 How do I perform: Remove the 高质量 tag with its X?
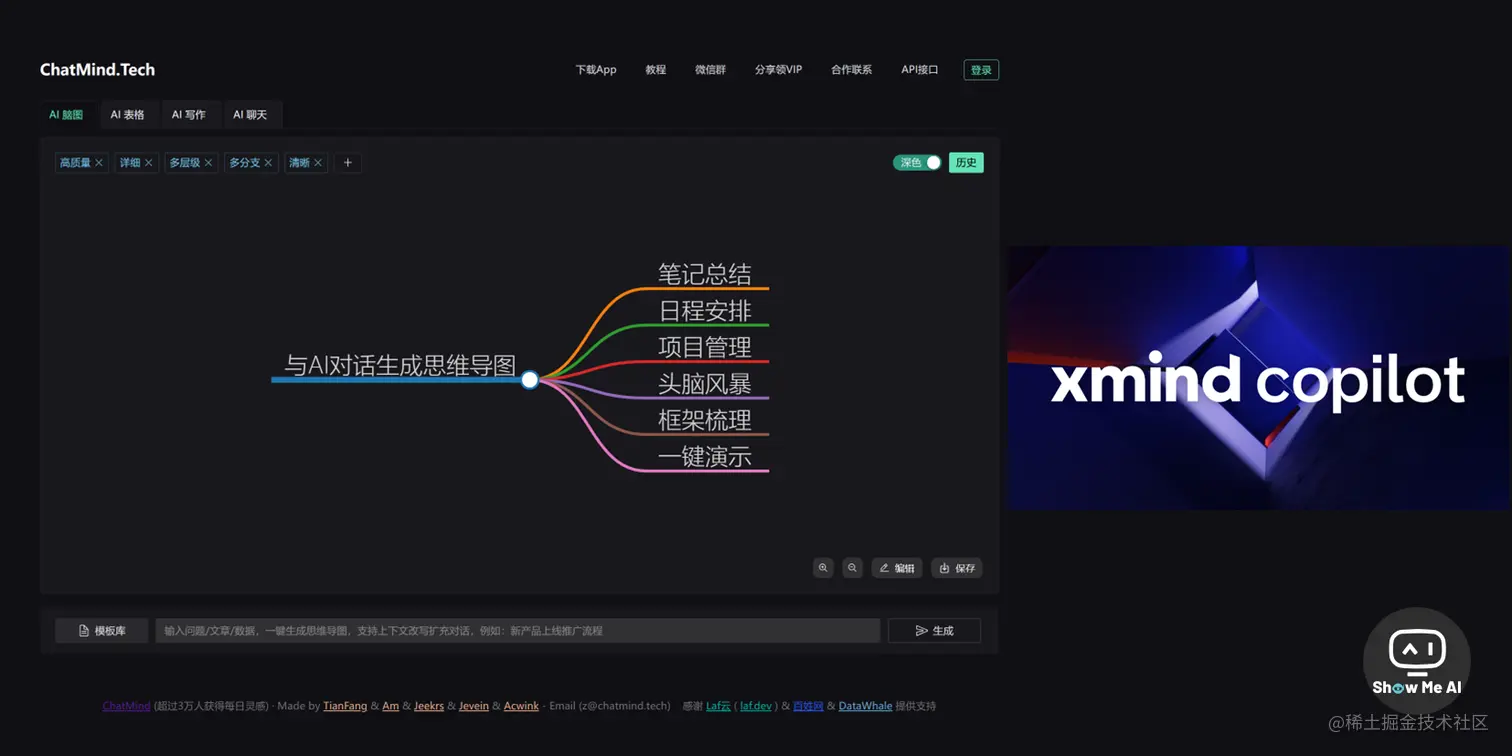[99, 163]
